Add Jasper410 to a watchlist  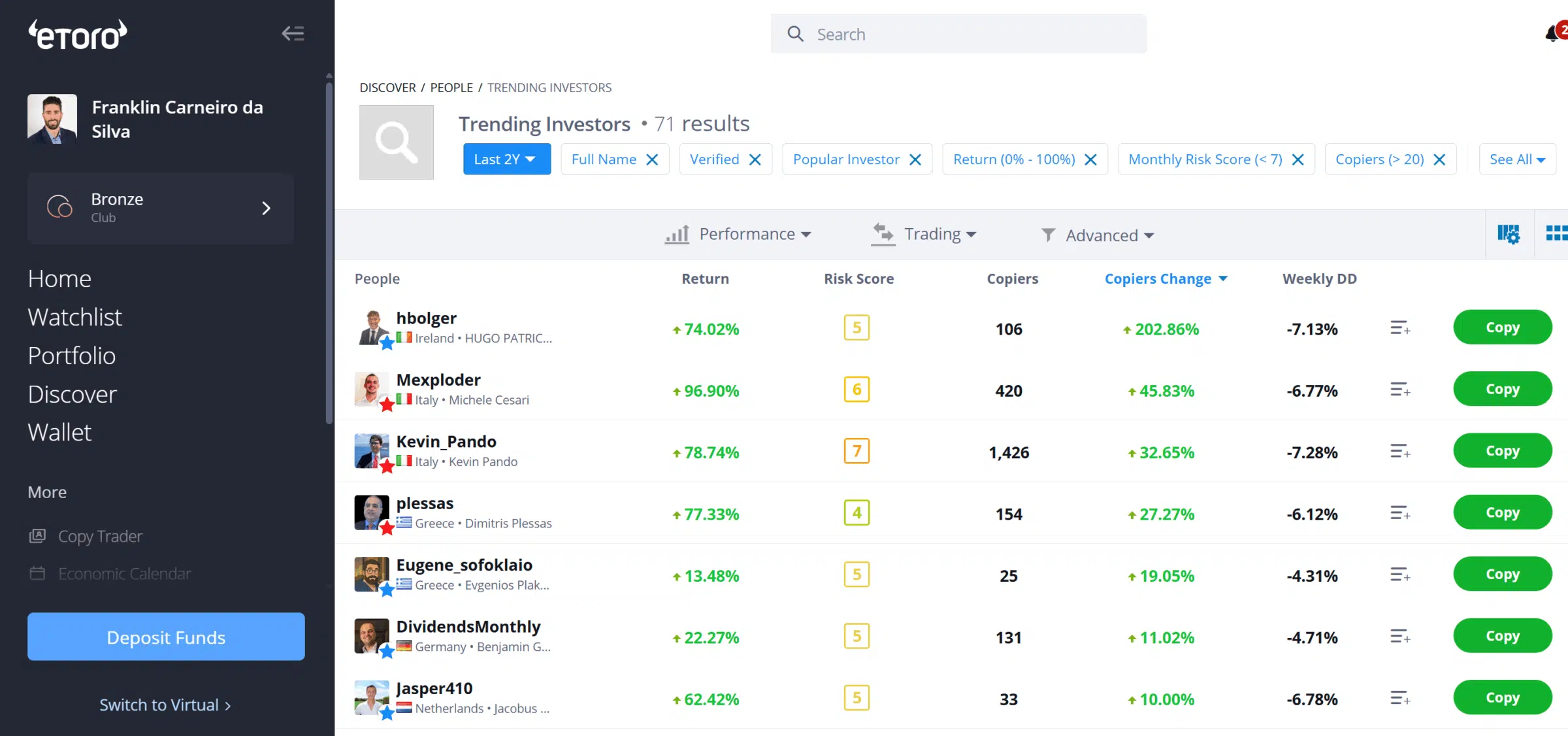(1400, 698)
